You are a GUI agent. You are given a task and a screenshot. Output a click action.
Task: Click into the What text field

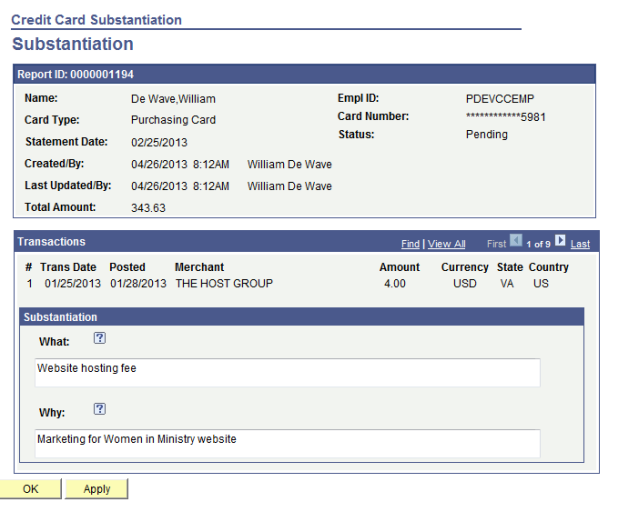coord(287,372)
